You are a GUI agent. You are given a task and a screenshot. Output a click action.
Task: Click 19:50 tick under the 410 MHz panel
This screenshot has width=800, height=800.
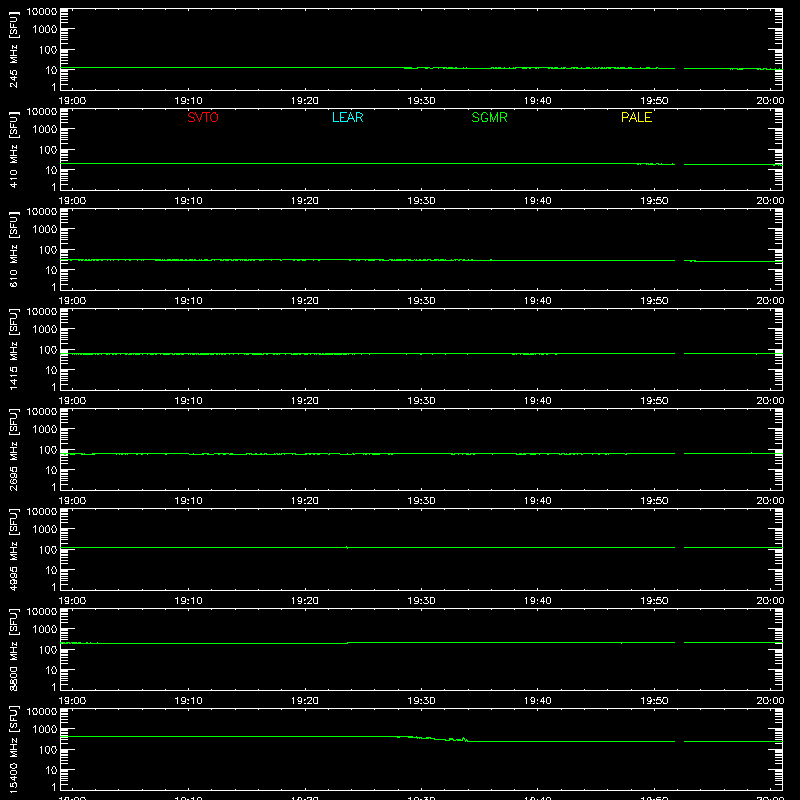pos(654,201)
